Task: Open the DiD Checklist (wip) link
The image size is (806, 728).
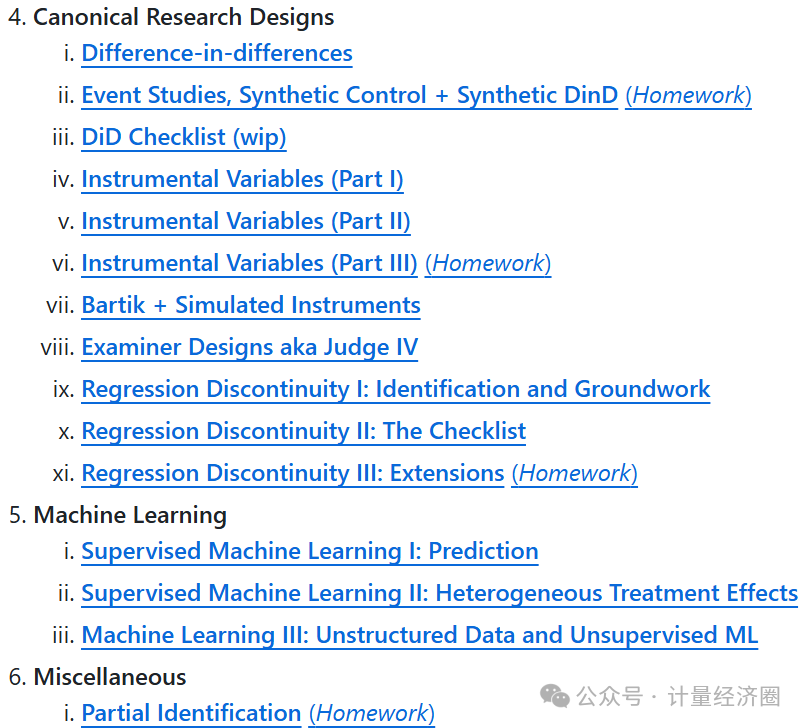Action: point(184,138)
